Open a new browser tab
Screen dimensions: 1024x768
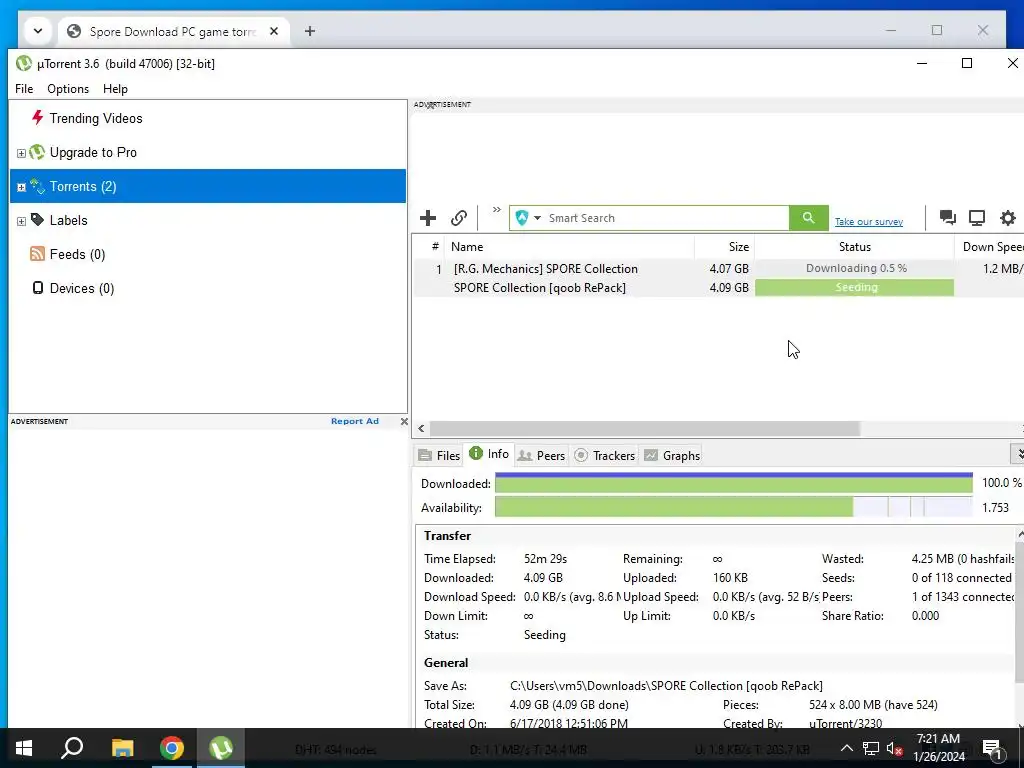click(310, 31)
